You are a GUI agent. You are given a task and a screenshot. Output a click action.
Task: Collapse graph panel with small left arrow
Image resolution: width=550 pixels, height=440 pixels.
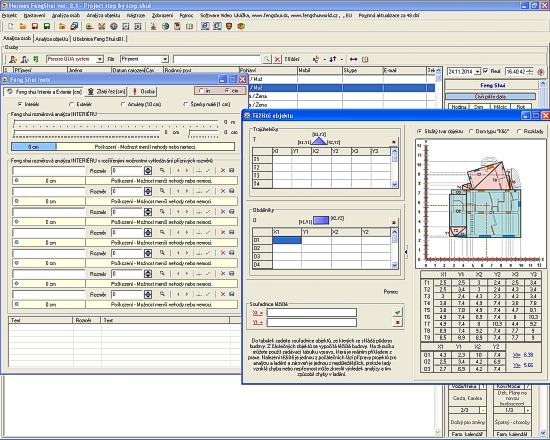(x=406, y=252)
